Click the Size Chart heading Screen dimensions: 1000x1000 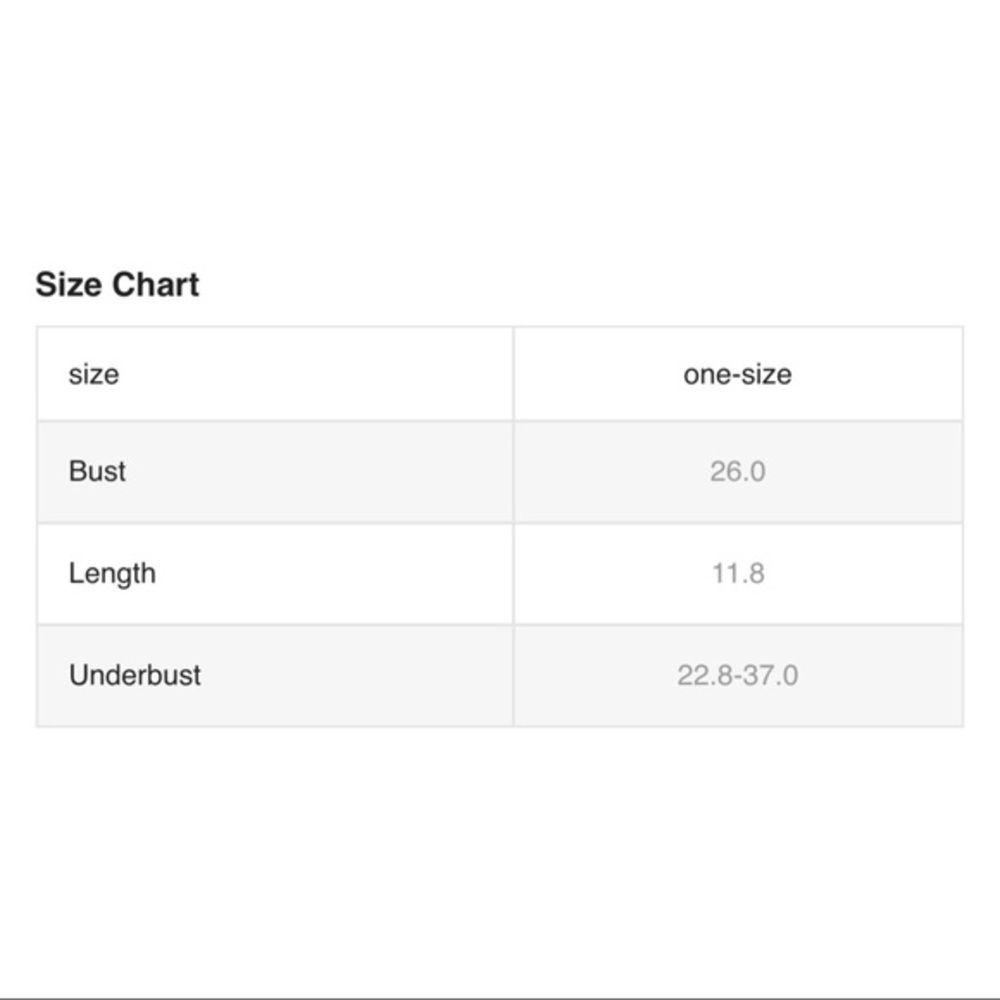(117, 284)
